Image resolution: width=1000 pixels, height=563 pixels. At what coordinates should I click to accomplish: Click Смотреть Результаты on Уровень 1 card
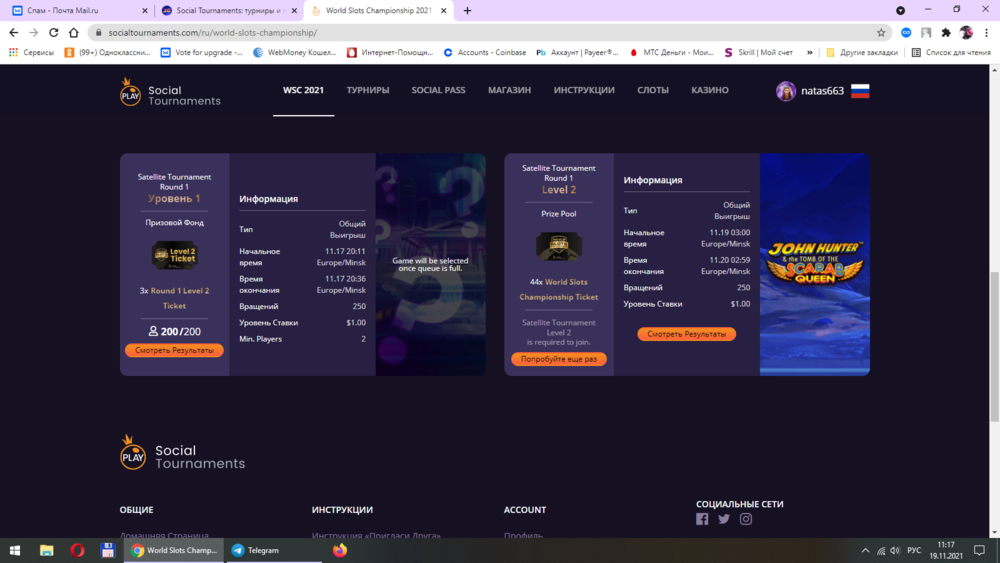point(174,350)
